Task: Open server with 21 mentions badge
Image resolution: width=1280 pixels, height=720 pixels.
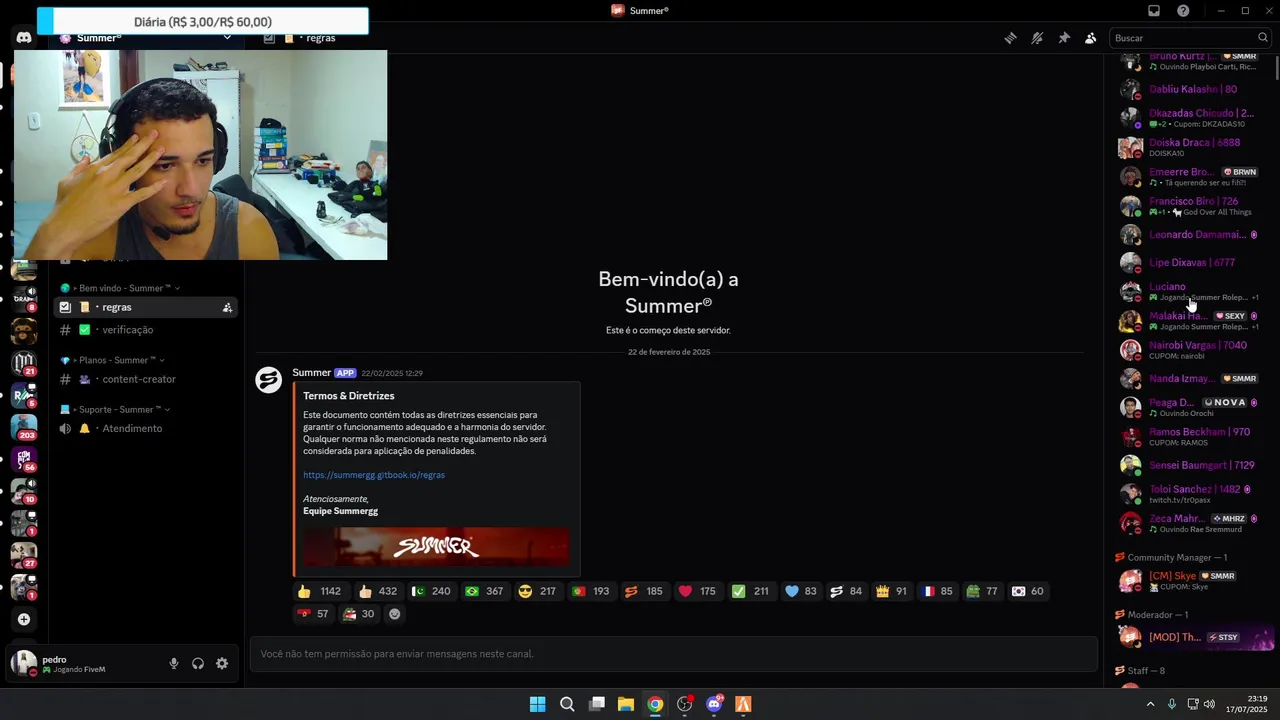Action: pos(24,363)
